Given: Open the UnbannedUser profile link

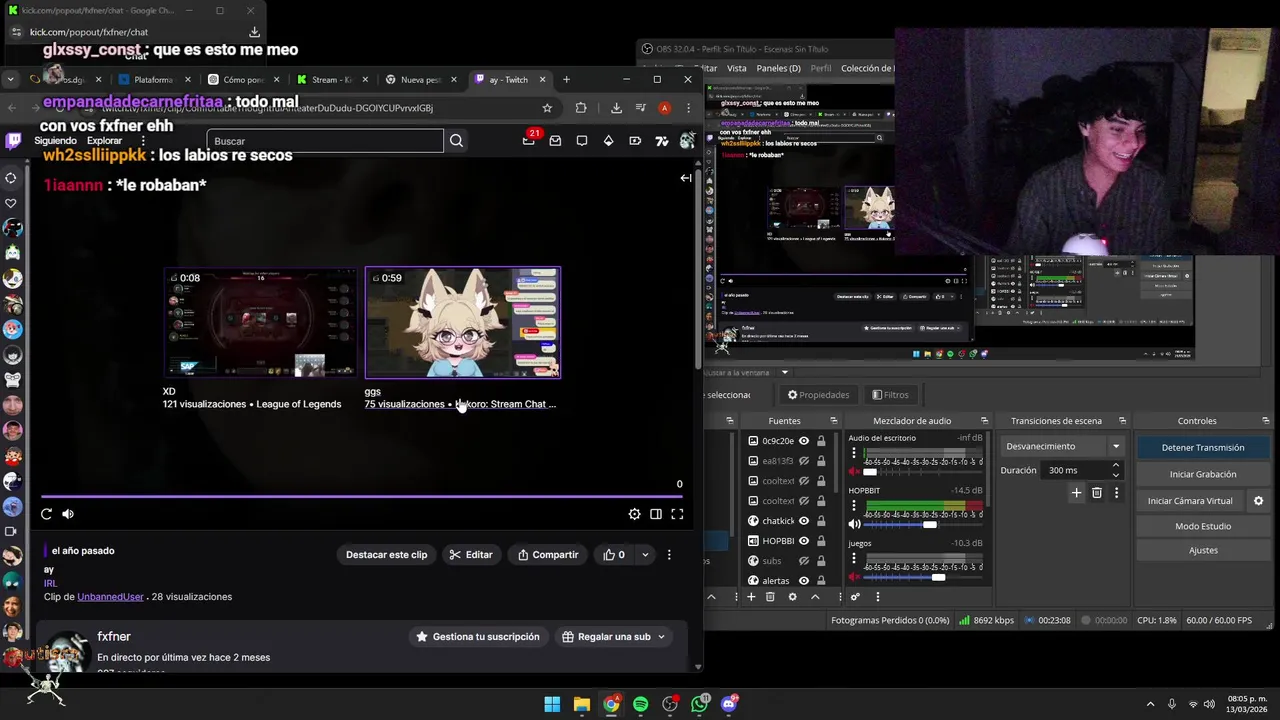Looking at the screenshot, I should tap(110, 597).
